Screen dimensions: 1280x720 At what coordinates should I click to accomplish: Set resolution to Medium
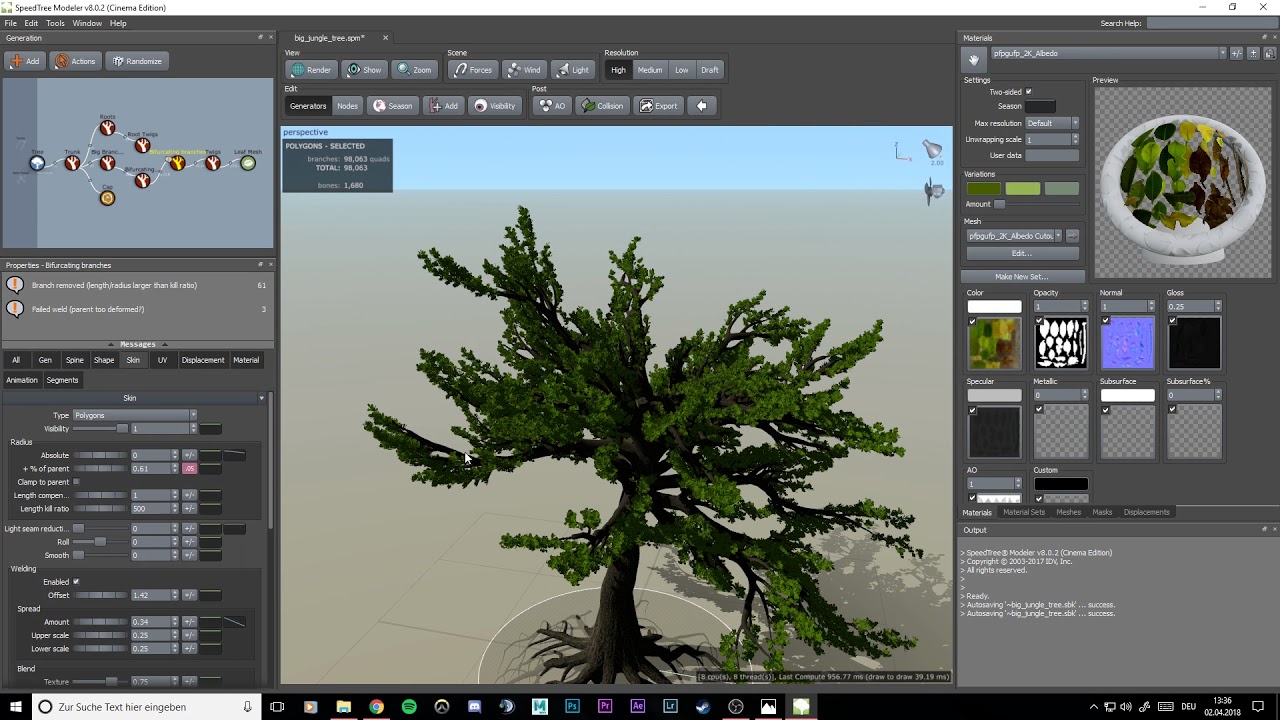click(650, 70)
